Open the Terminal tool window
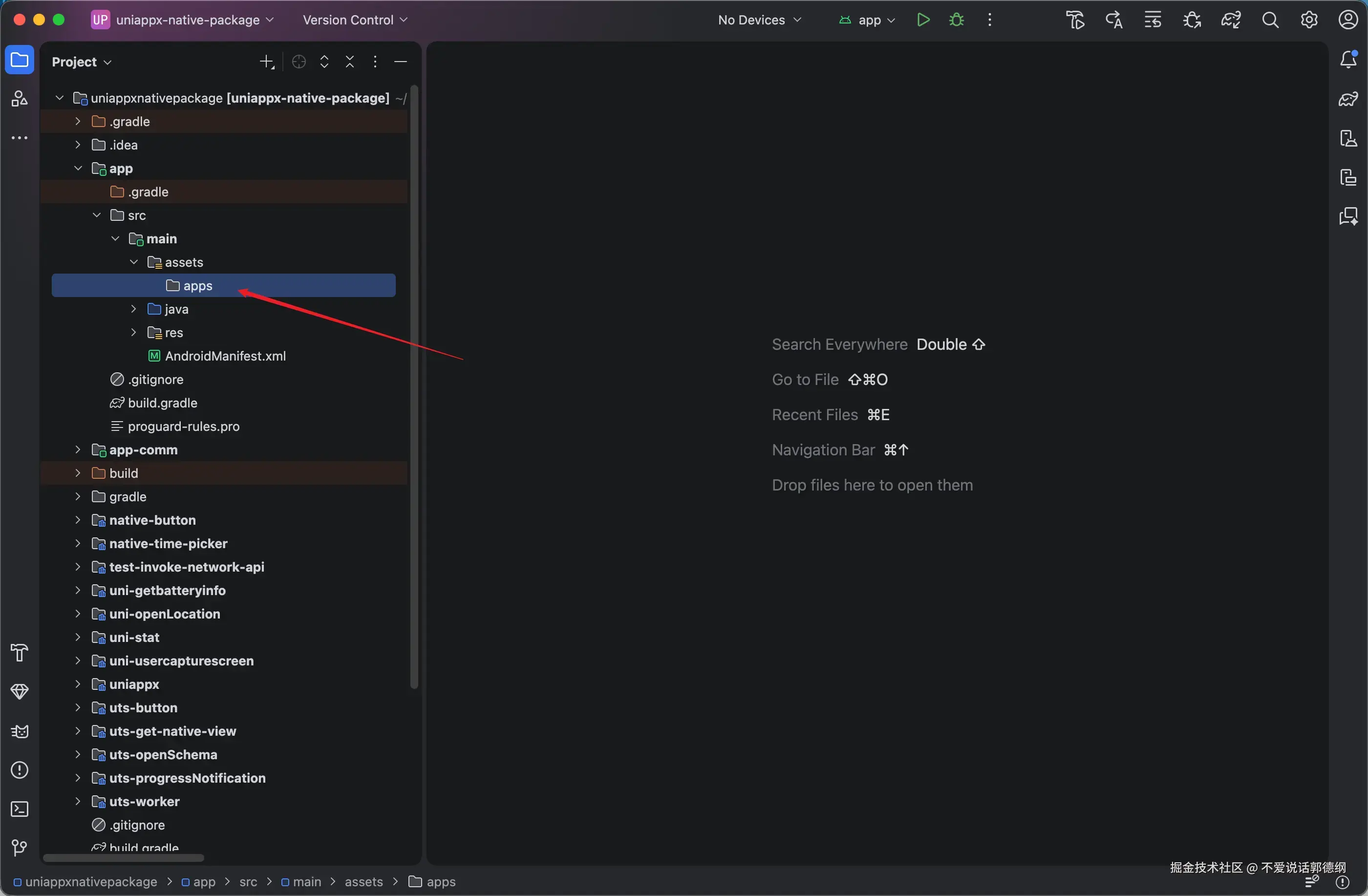This screenshot has width=1368, height=896. pyautogui.click(x=20, y=809)
